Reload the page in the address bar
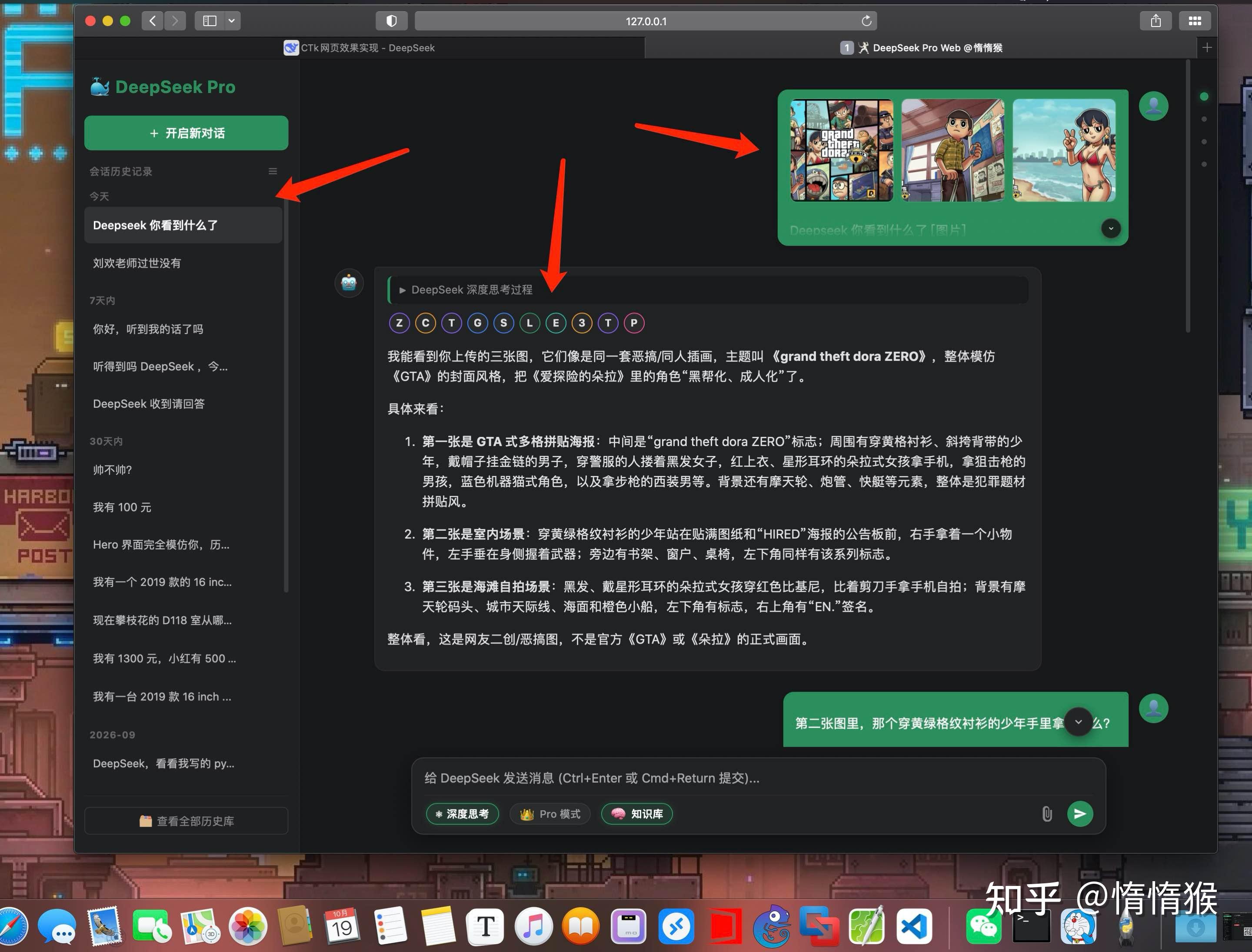Image resolution: width=1252 pixels, height=952 pixels. (866, 21)
